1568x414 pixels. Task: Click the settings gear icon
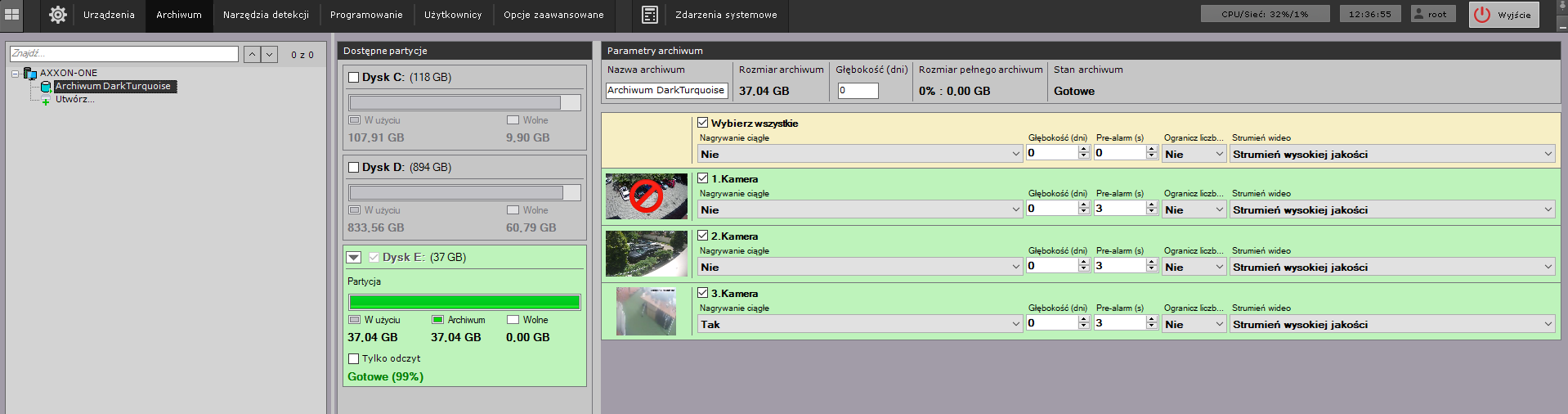point(57,15)
